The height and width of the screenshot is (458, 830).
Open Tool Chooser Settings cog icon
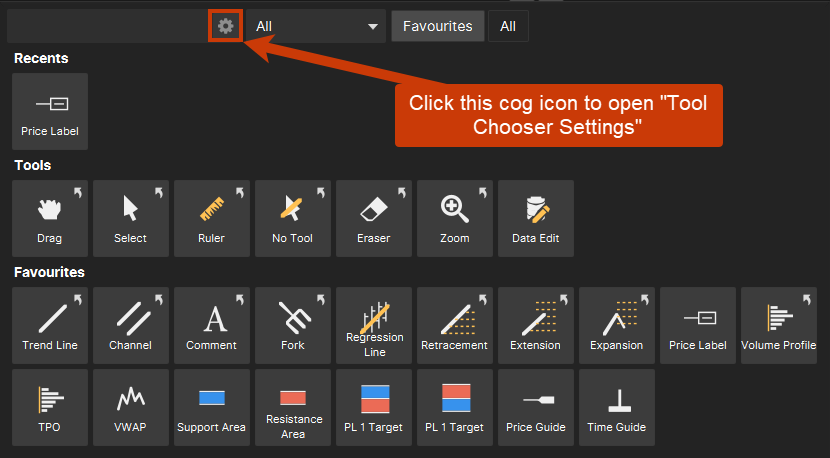(225, 26)
